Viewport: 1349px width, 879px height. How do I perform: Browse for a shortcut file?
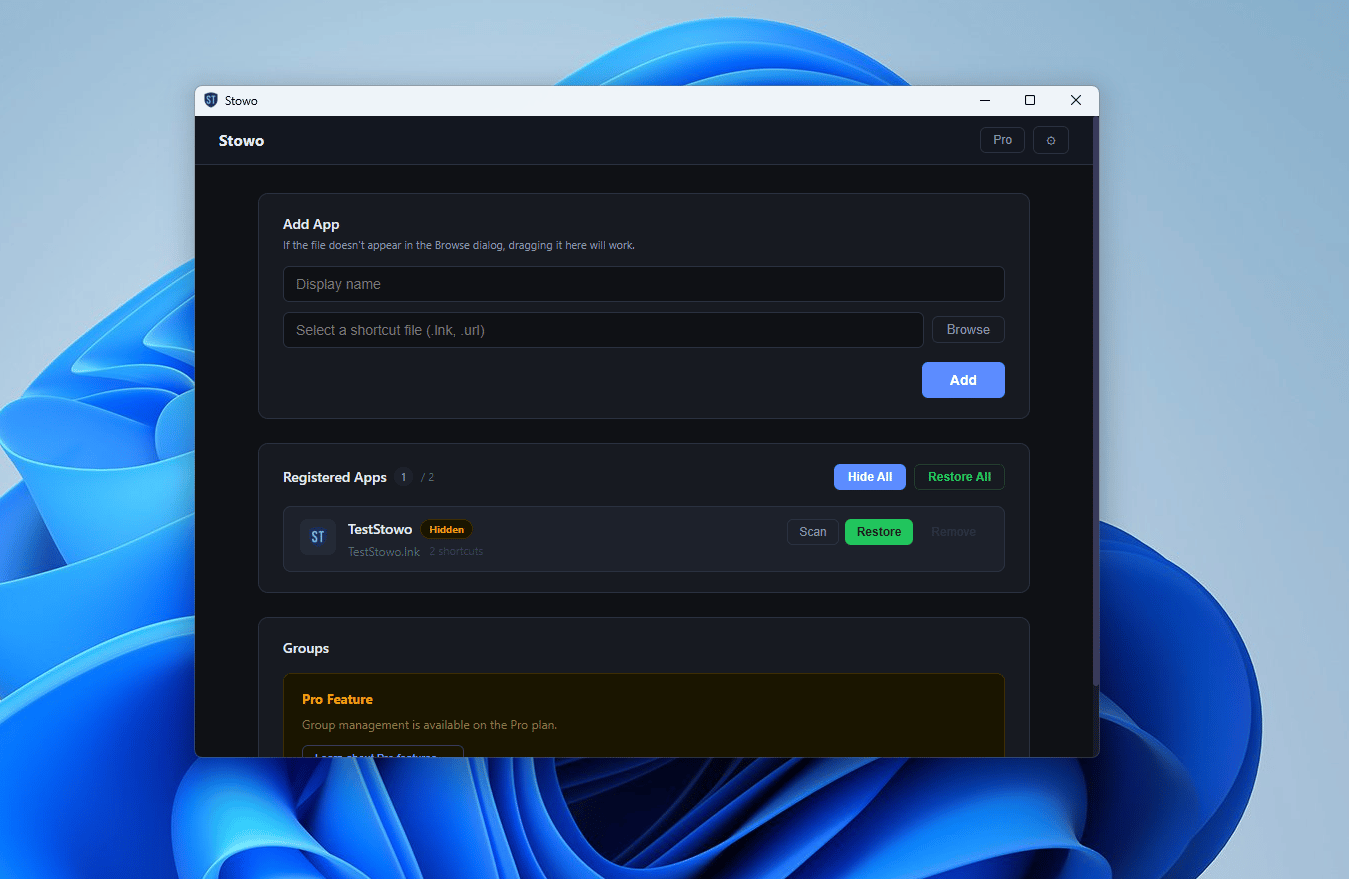(968, 330)
